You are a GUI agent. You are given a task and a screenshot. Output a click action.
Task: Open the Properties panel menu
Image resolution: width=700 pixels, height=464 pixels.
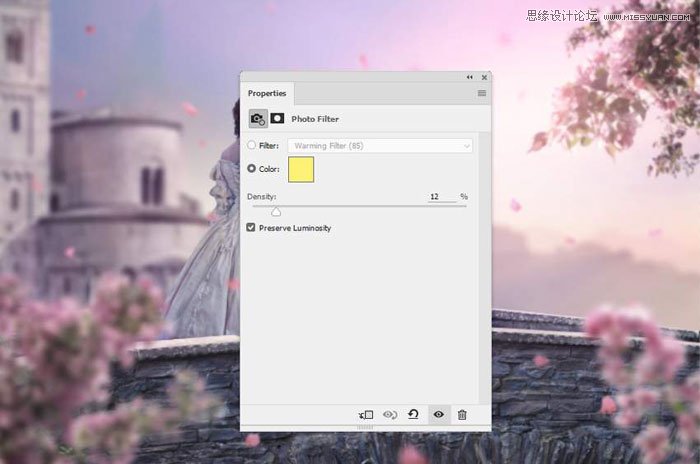(x=482, y=93)
